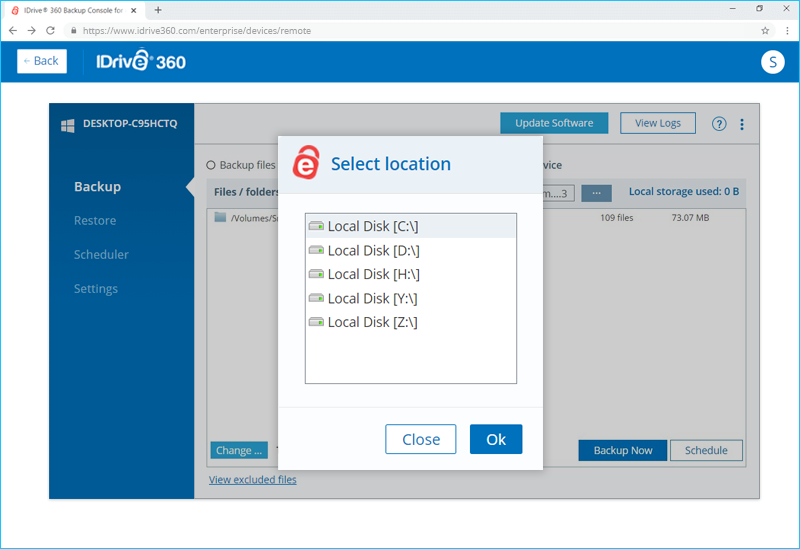
Task: Open a new browser tab
Action: [158, 10]
